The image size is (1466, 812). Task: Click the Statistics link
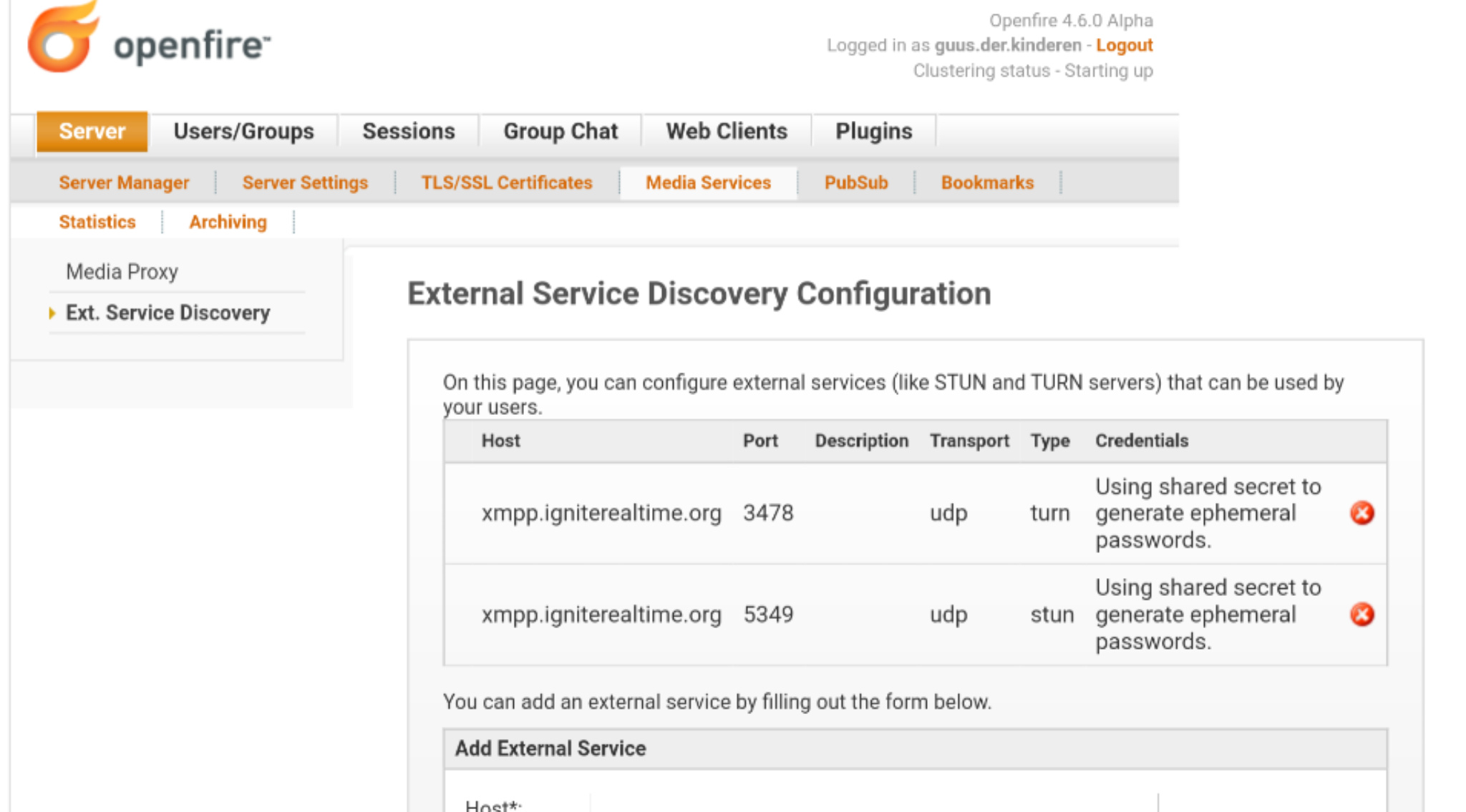99,222
